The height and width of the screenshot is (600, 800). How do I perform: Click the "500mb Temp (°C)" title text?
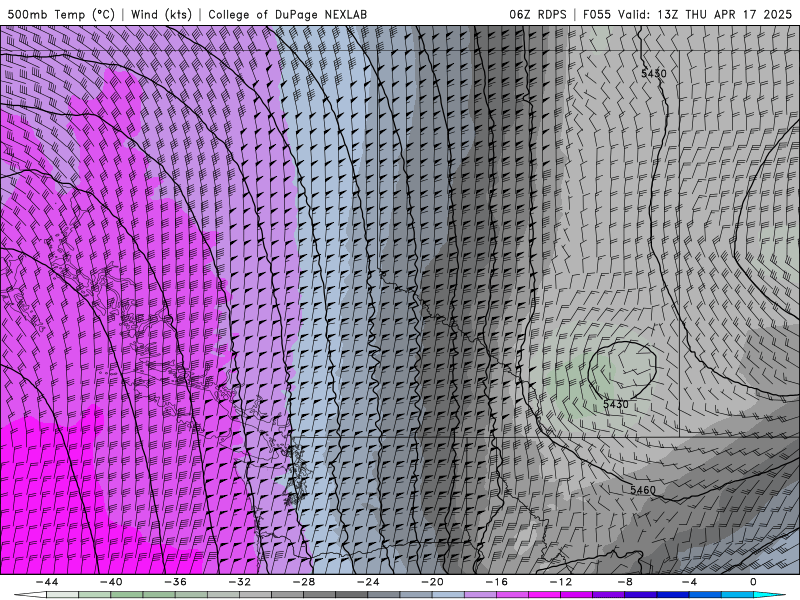(61, 14)
